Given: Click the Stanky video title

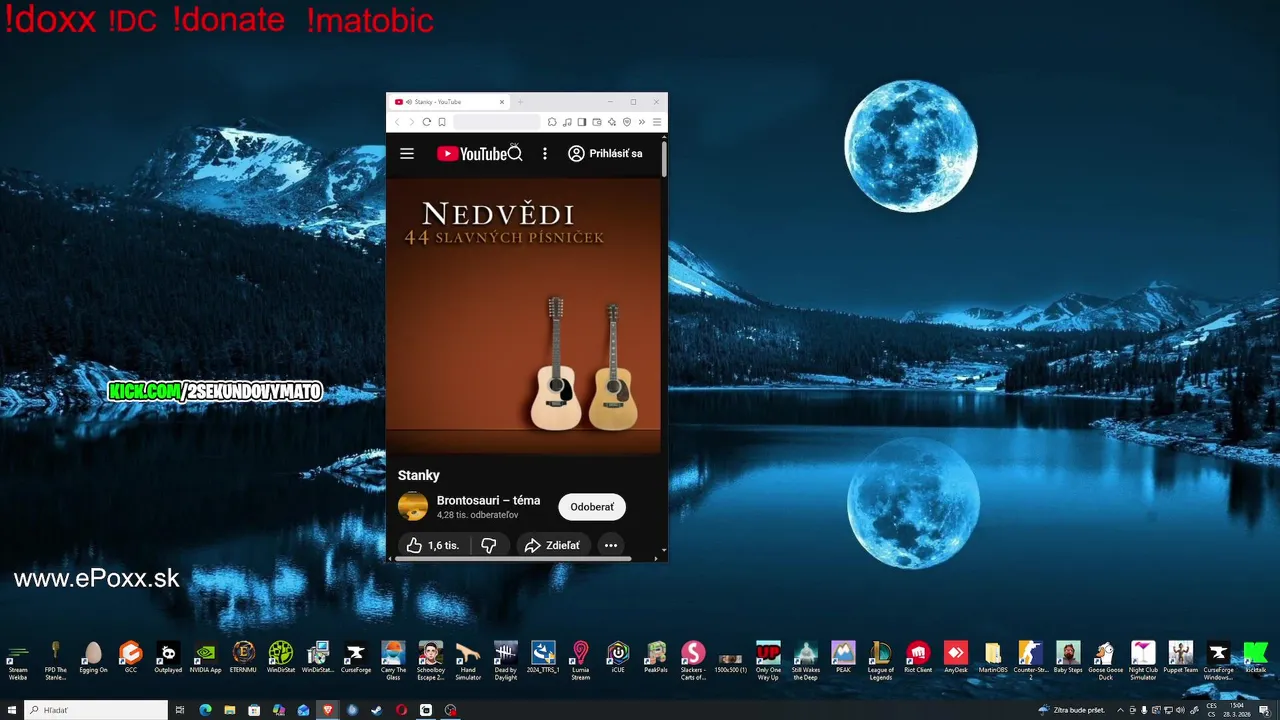Looking at the screenshot, I should point(419,475).
